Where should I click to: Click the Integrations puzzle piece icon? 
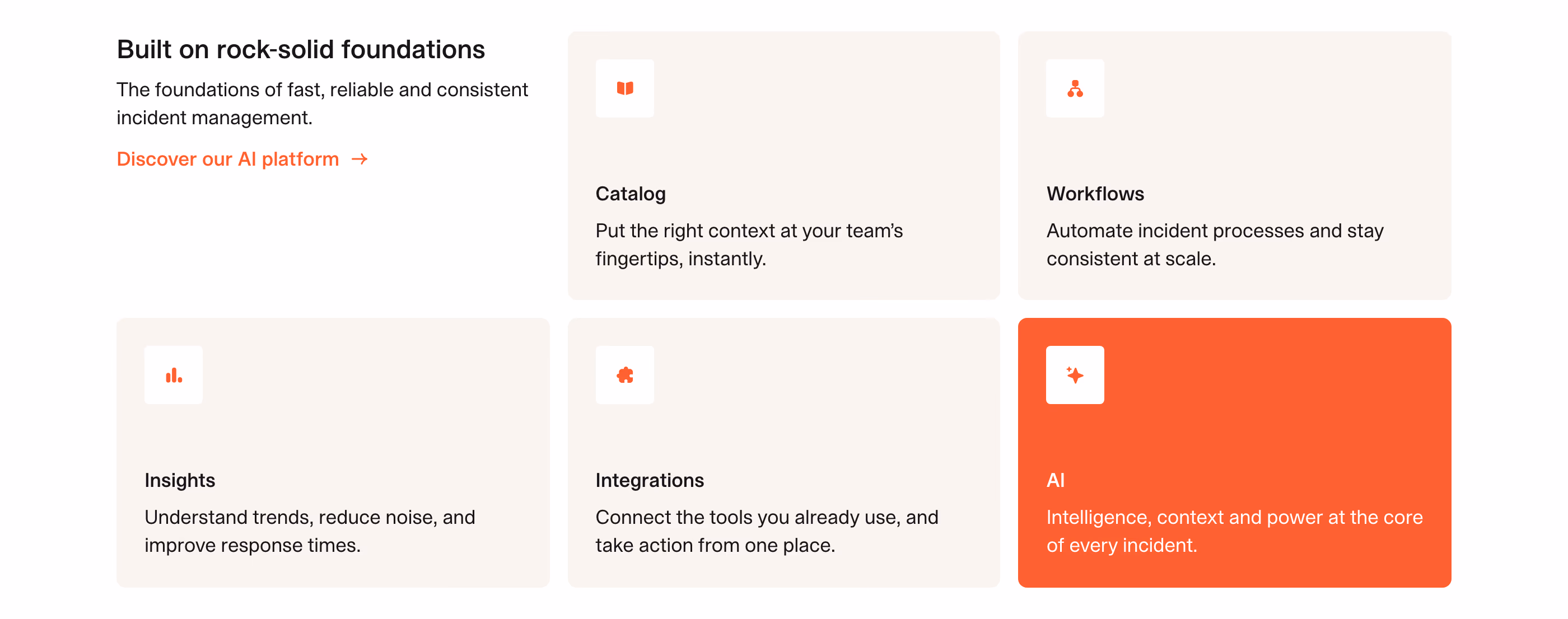(x=624, y=375)
